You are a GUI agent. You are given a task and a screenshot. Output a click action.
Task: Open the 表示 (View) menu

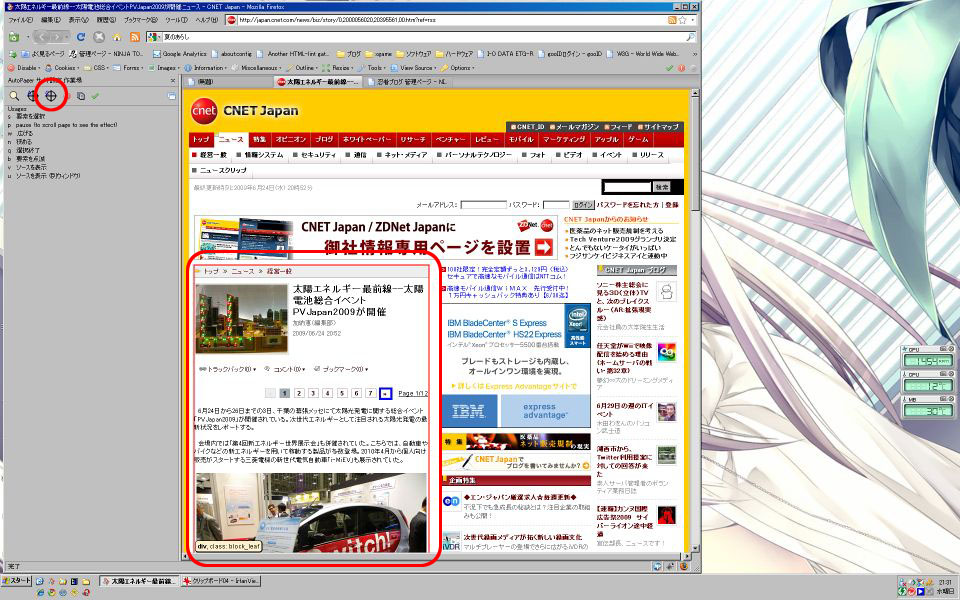point(78,20)
